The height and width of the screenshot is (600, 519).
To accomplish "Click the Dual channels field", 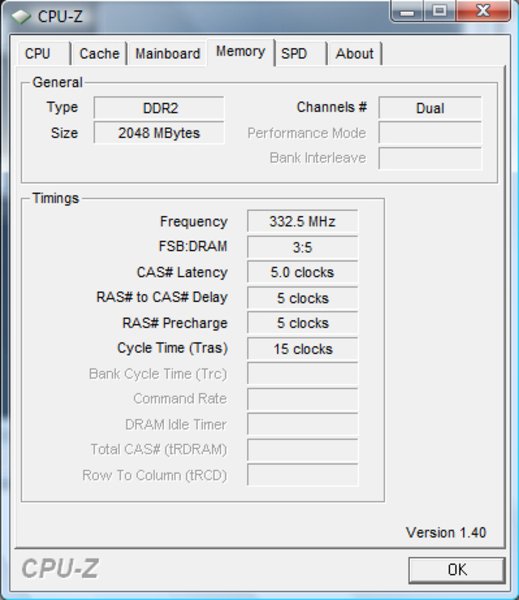I will point(430,108).
